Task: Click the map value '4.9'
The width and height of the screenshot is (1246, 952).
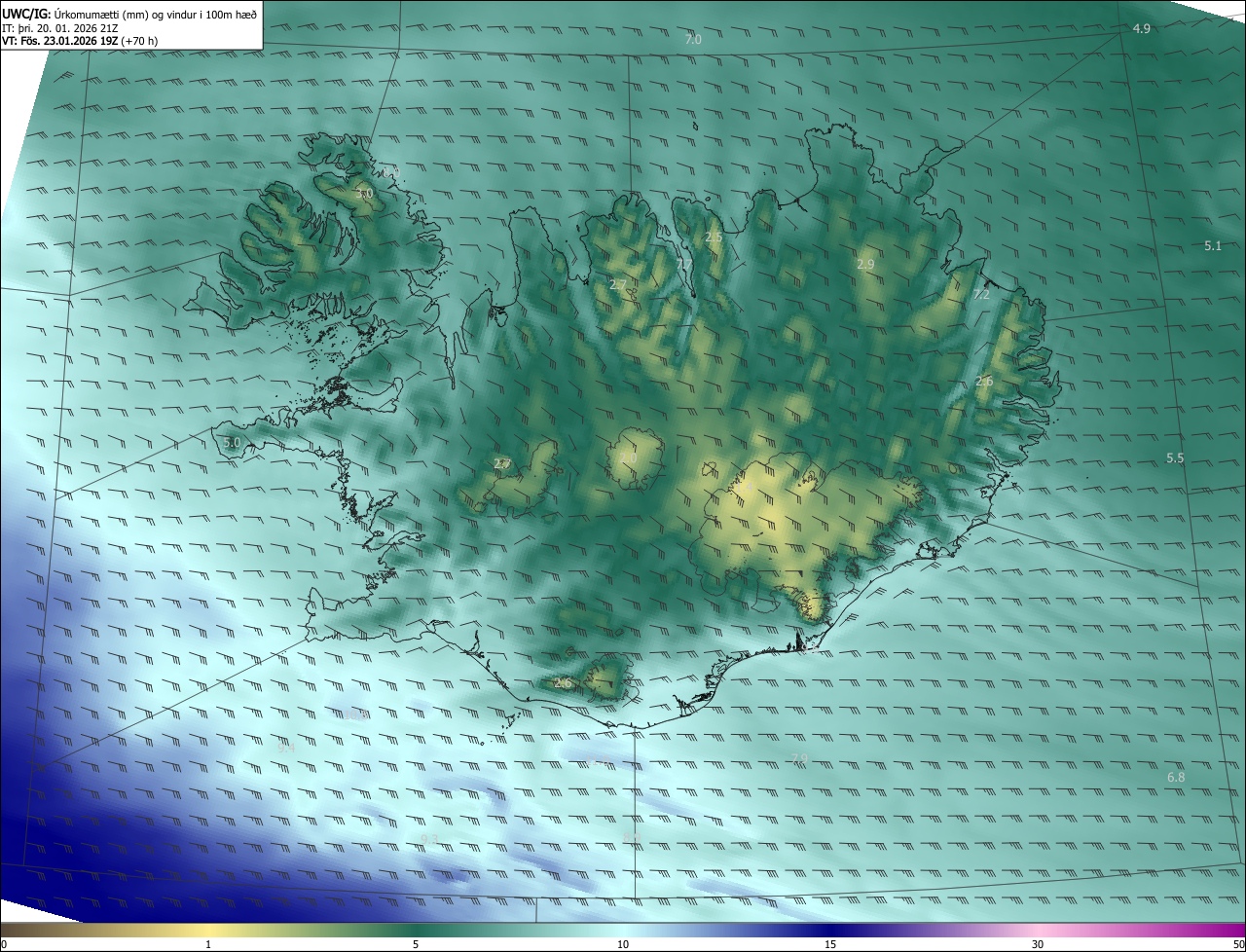Action: (x=1142, y=29)
